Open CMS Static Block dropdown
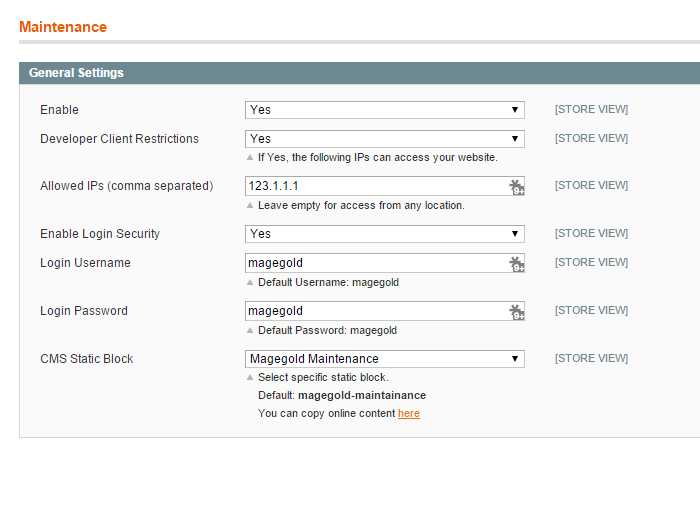Screen dimensions: 700x516 pos(385,359)
